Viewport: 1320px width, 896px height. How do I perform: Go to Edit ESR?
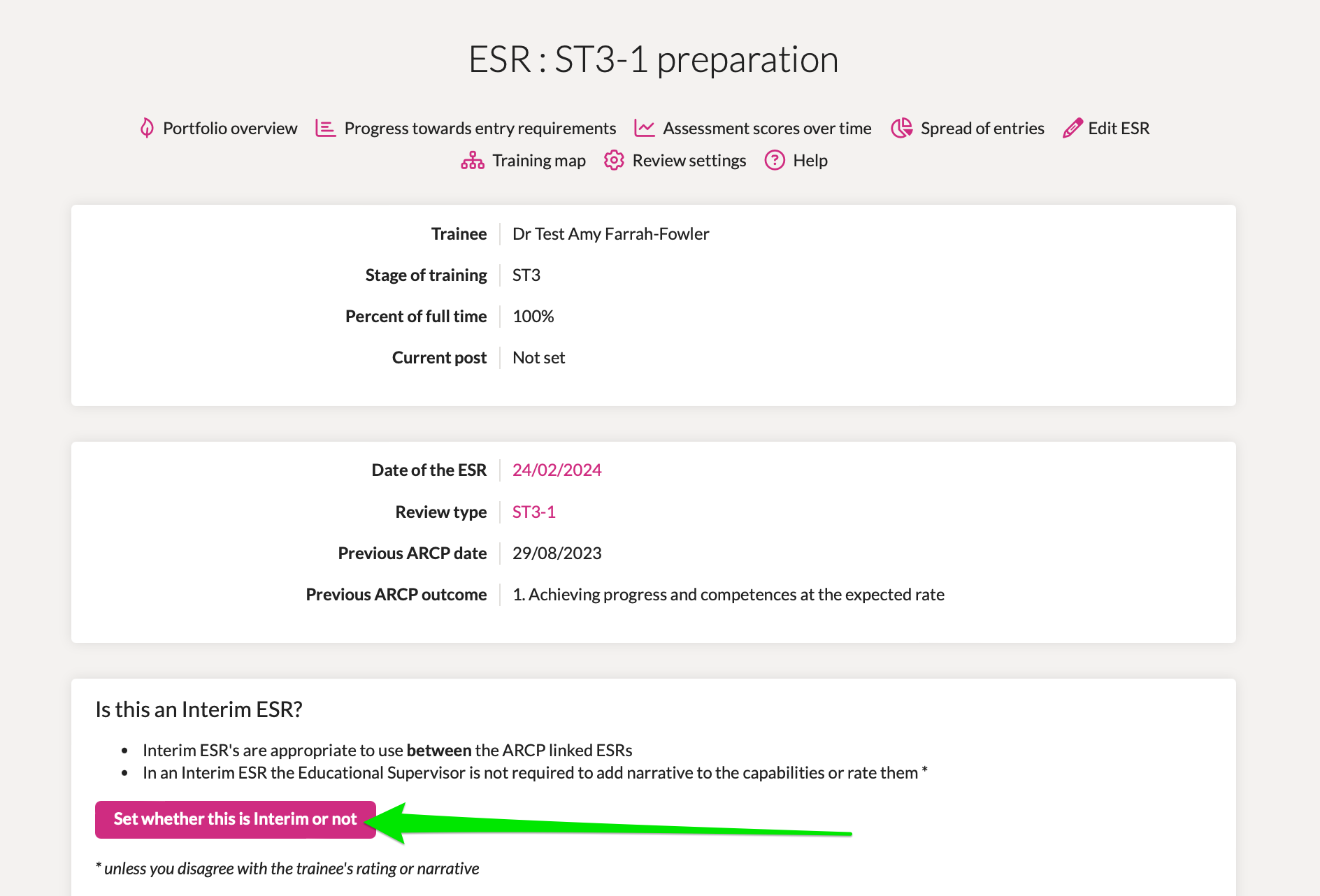pyautogui.click(x=1119, y=128)
